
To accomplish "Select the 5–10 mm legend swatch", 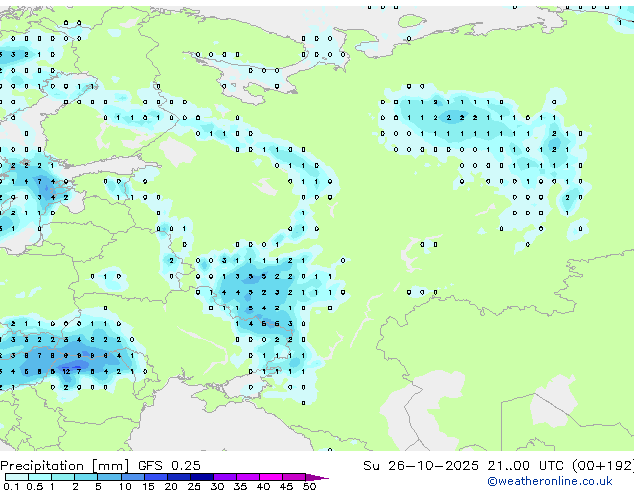I will [110, 477].
